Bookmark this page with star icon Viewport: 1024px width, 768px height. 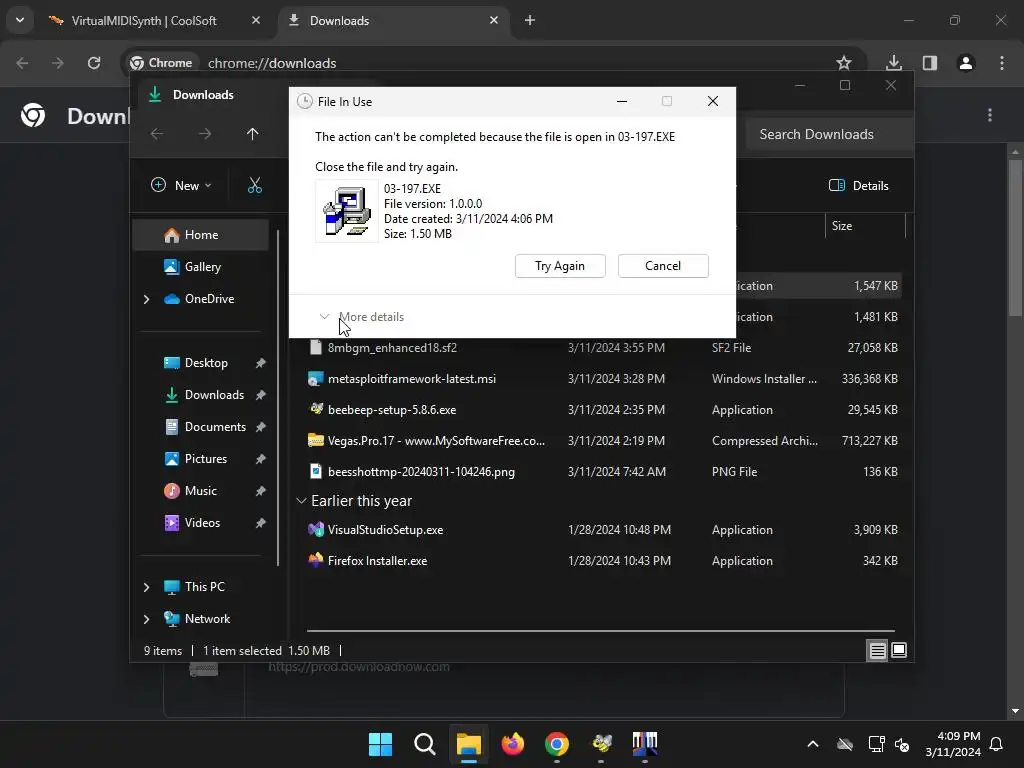pos(844,63)
